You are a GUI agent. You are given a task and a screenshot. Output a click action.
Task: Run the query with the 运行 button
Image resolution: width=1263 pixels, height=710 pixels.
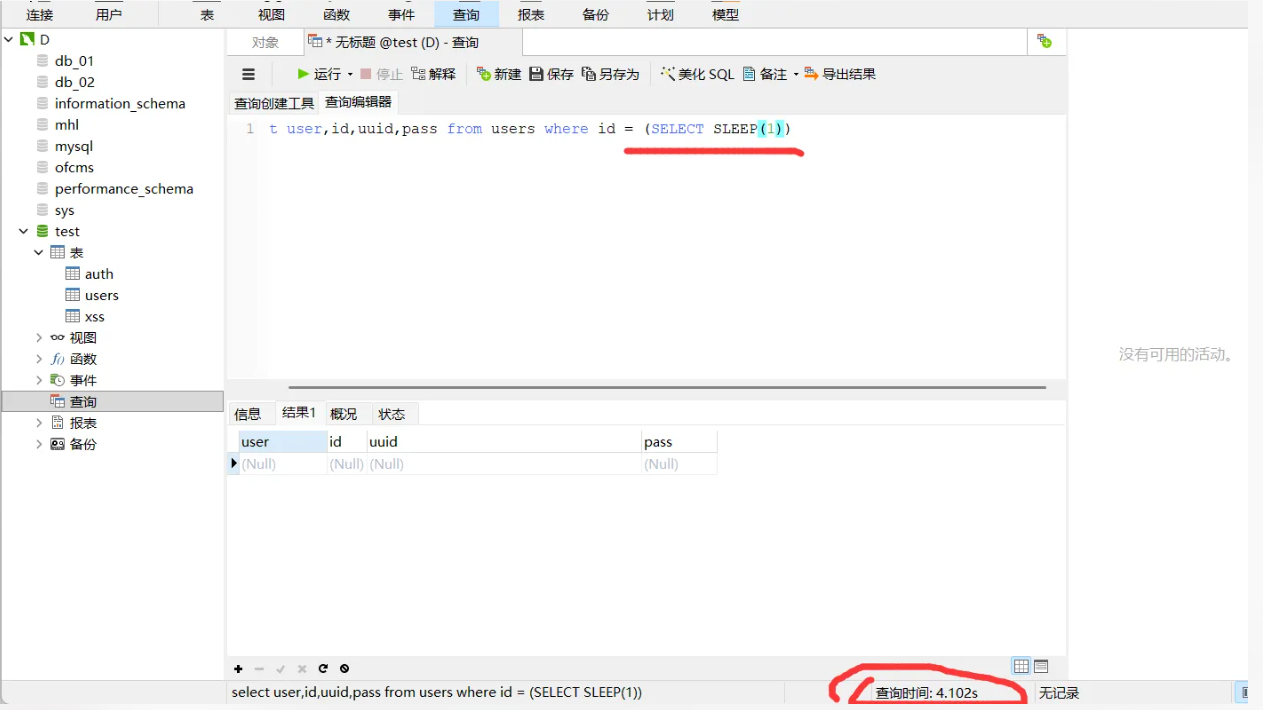[318, 73]
